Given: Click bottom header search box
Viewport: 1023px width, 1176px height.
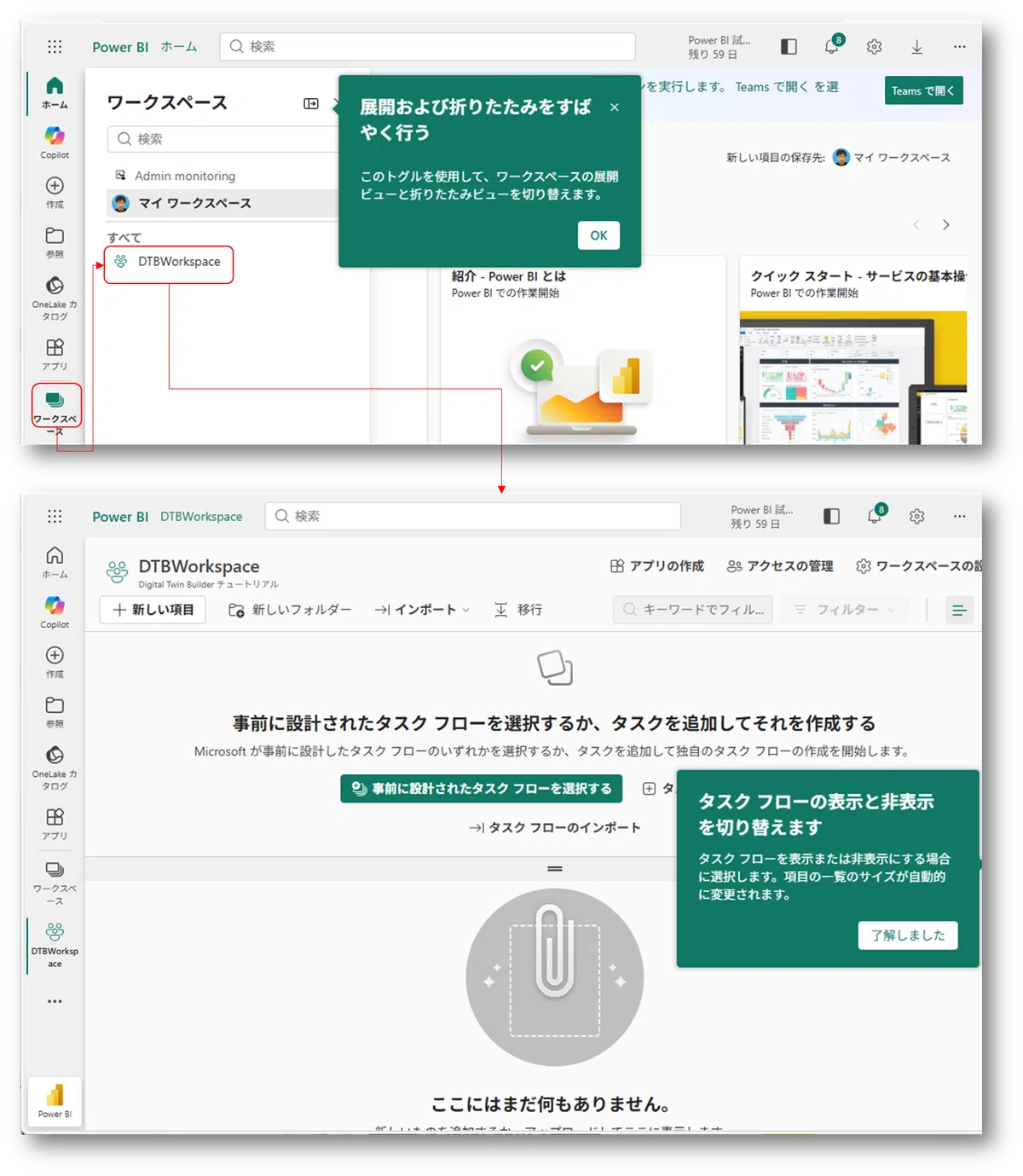Looking at the screenshot, I should (473, 516).
